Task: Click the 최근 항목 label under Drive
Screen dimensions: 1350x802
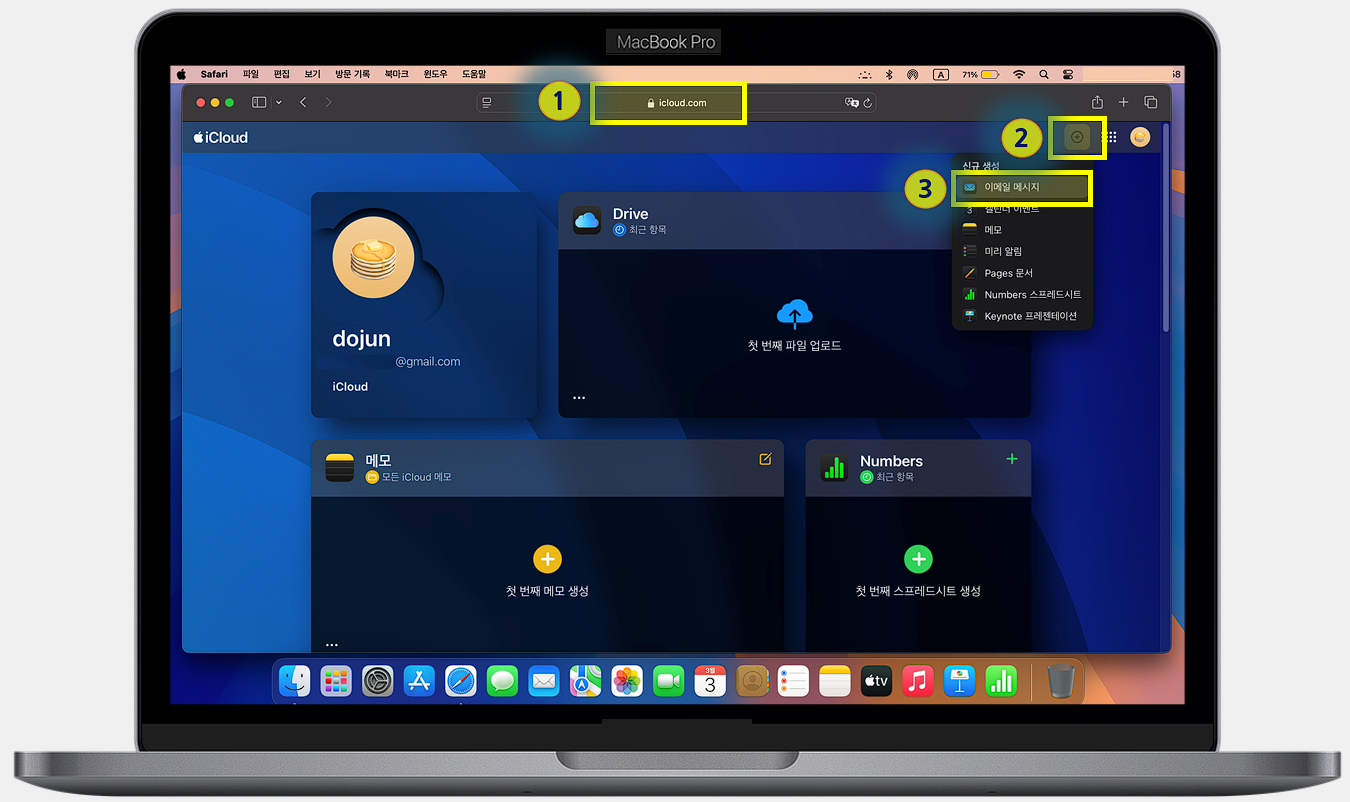Action: pos(647,229)
